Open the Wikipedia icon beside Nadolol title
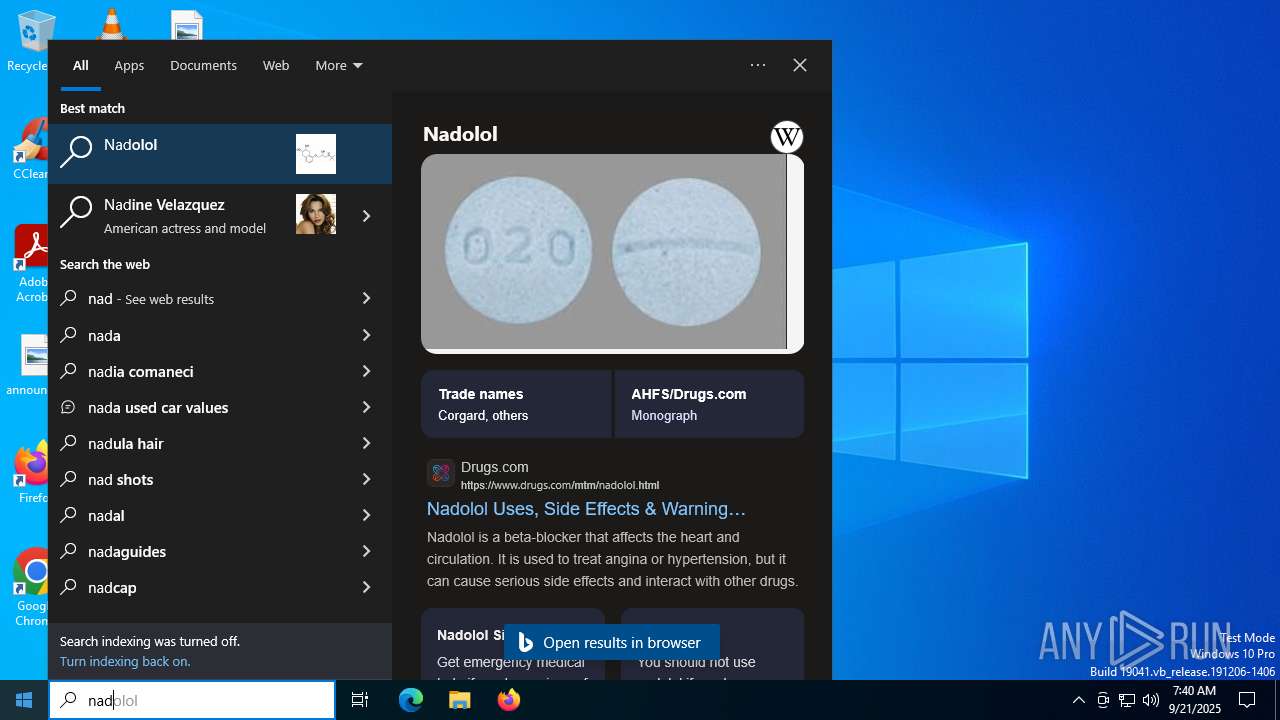 (x=787, y=137)
